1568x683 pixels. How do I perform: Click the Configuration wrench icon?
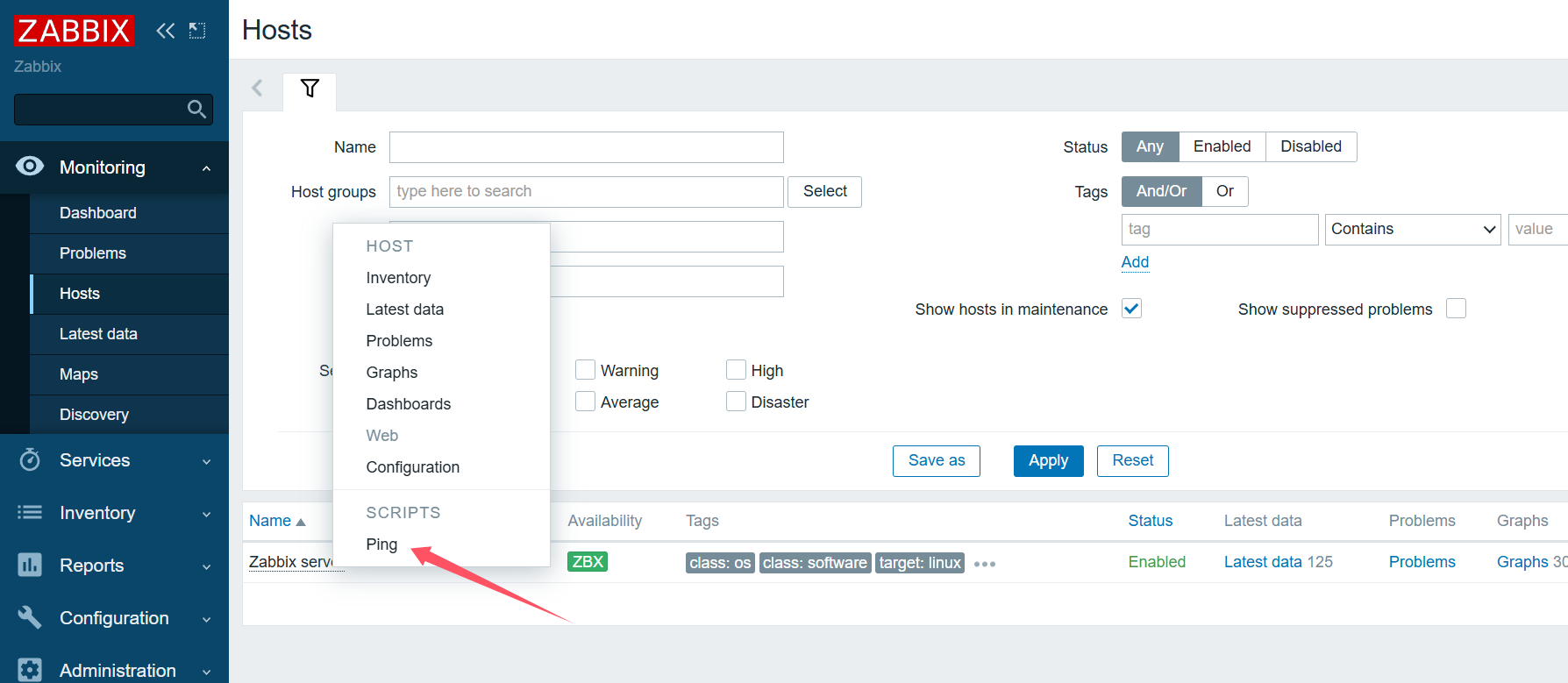[x=30, y=617]
